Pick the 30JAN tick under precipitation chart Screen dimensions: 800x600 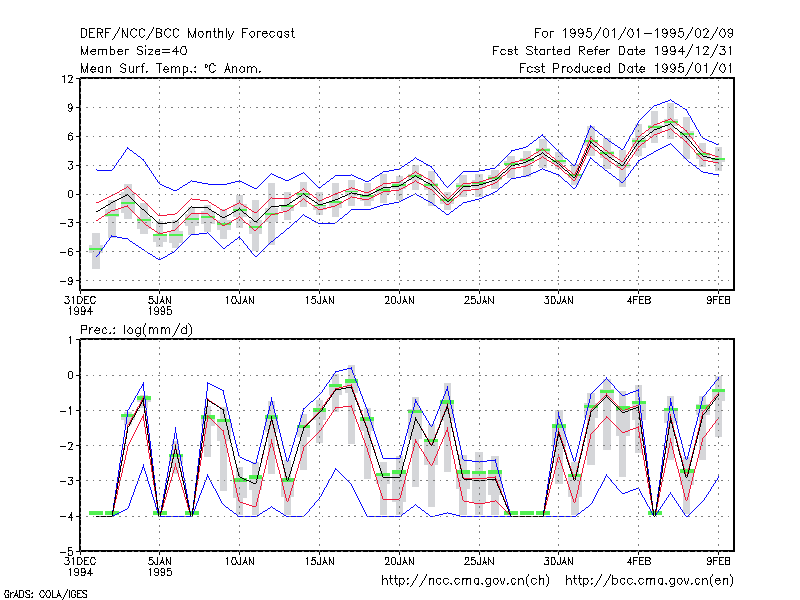(x=558, y=561)
